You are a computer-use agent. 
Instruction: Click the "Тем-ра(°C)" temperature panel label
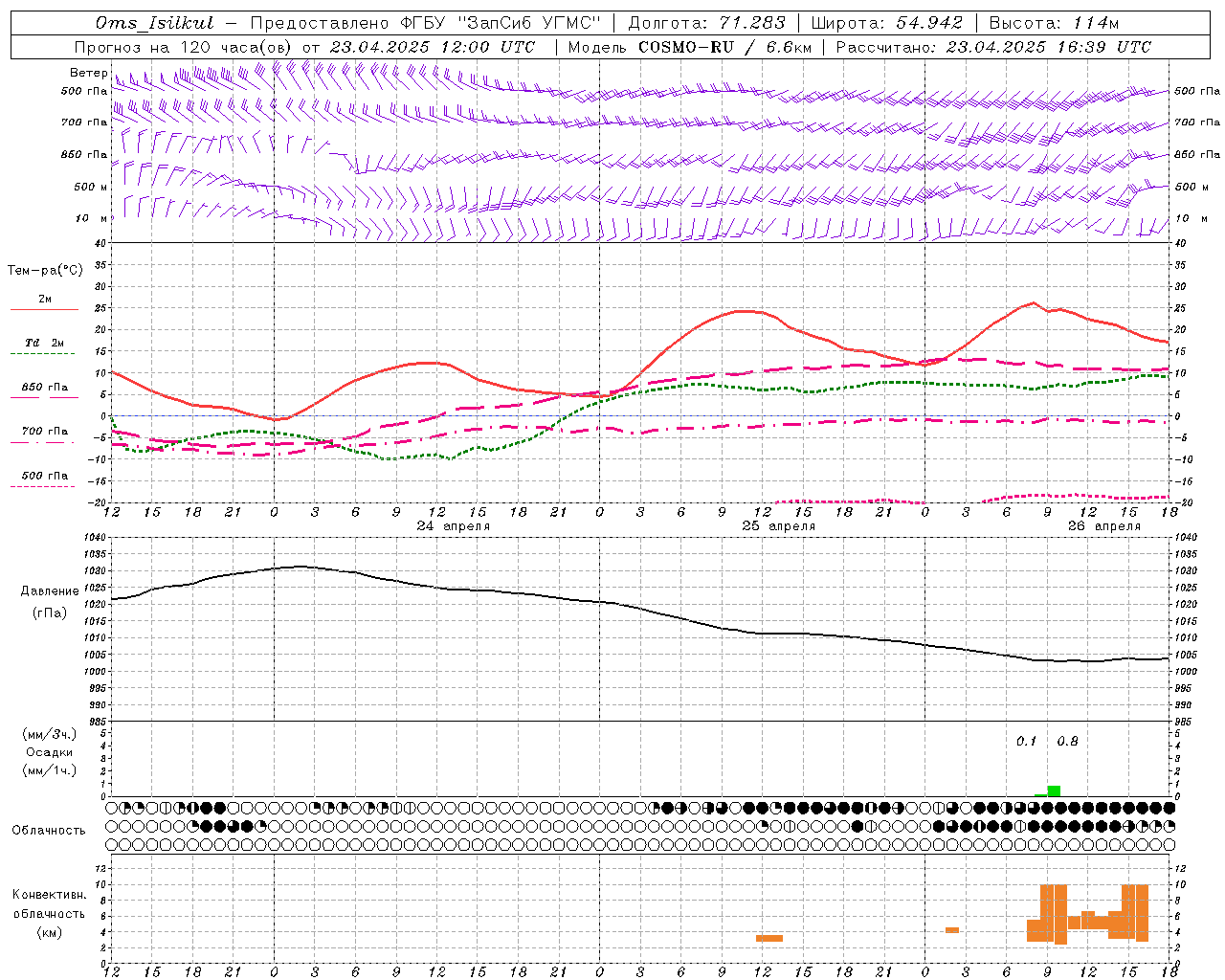click(x=45, y=271)
